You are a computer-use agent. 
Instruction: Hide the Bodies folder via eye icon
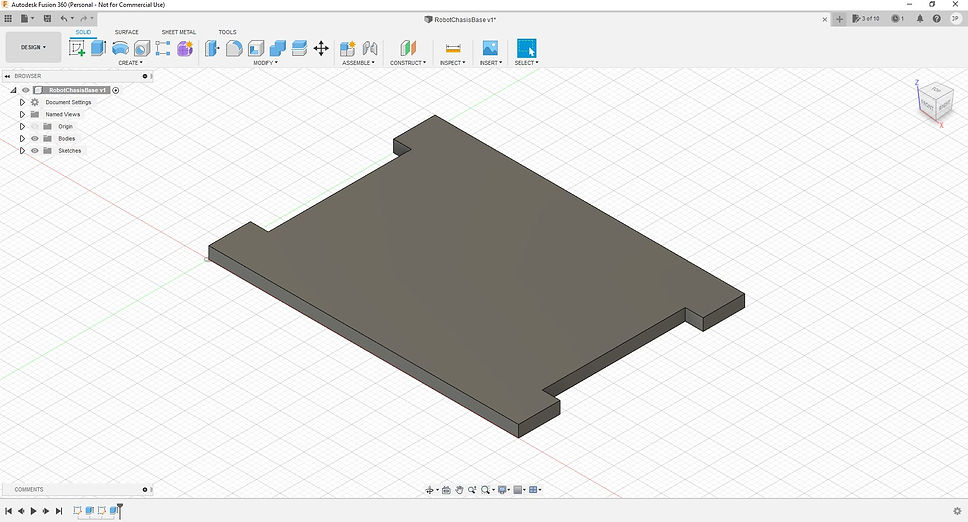(x=35, y=139)
